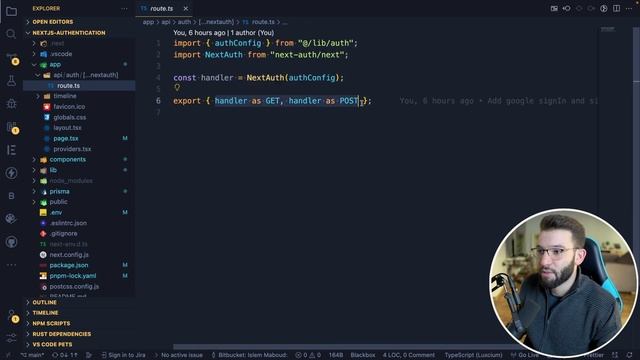Open the Accounts icon with badge
Image resolution: width=640 pixels, height=360 pixels.
[12, 316]
